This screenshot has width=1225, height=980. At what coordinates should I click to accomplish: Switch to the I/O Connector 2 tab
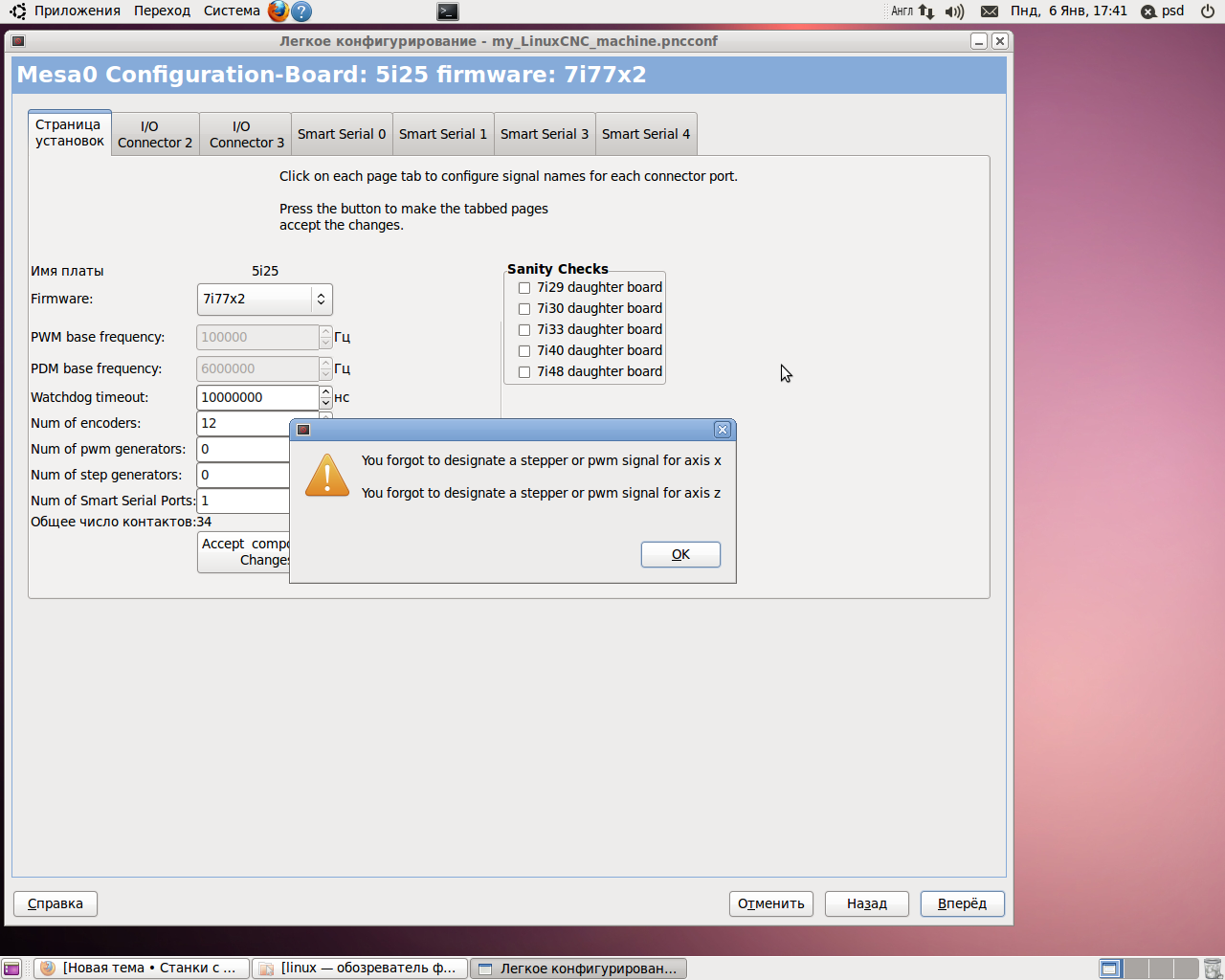pos(155,134)
